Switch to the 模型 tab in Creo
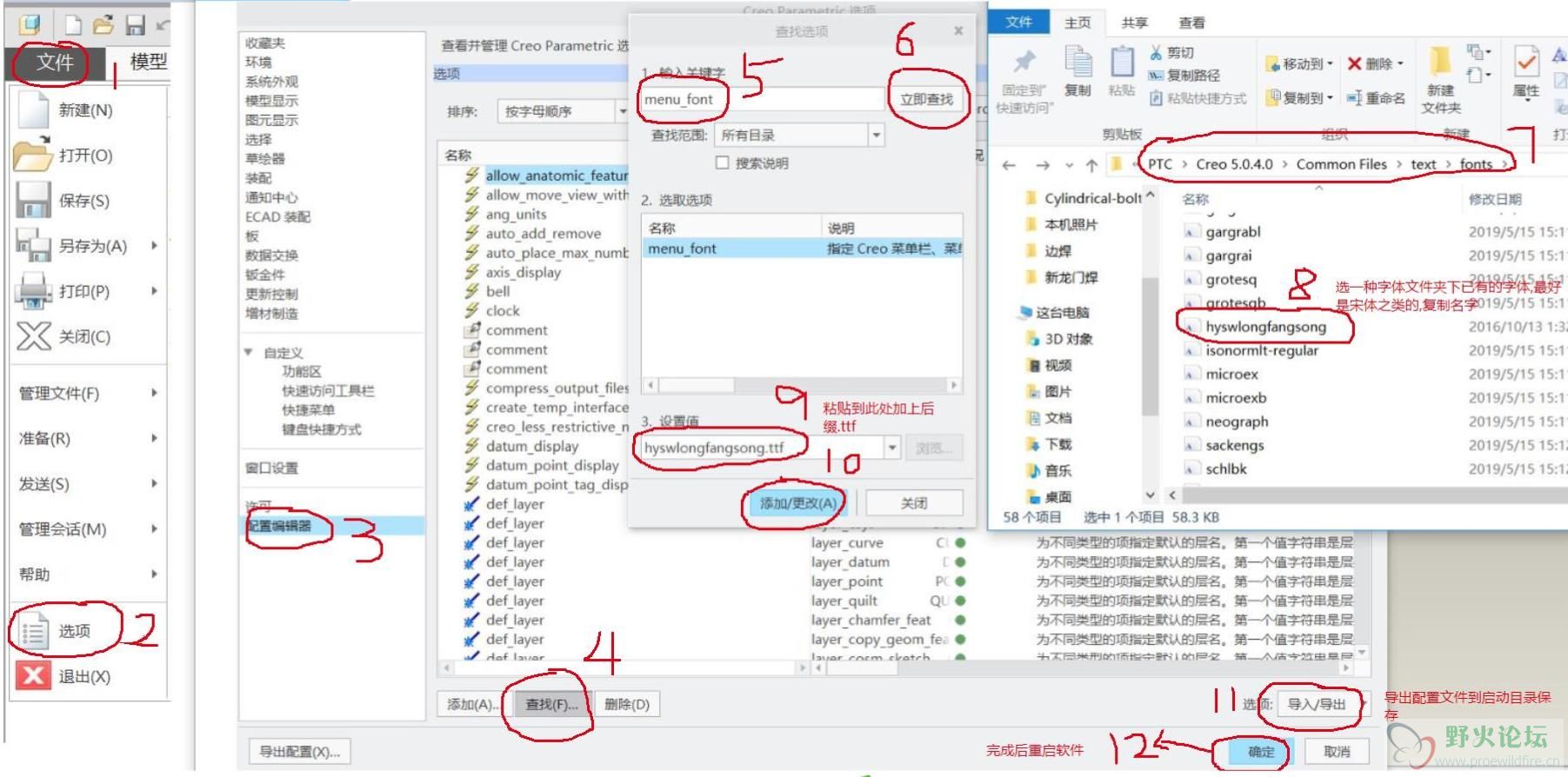Viewport: 1568px width, 777px height. (148, 62)
